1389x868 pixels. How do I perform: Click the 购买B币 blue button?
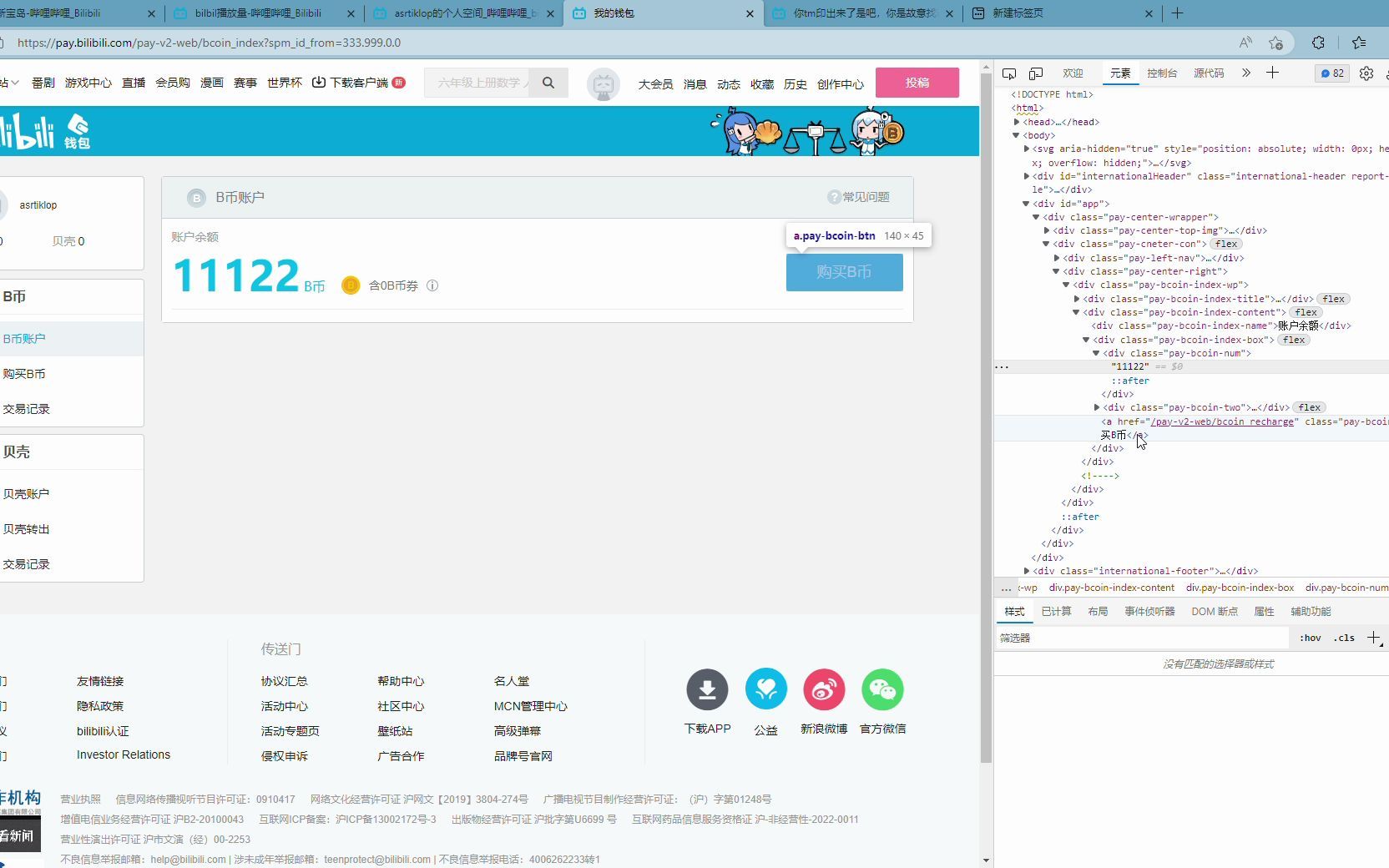(x=844, y=272)
